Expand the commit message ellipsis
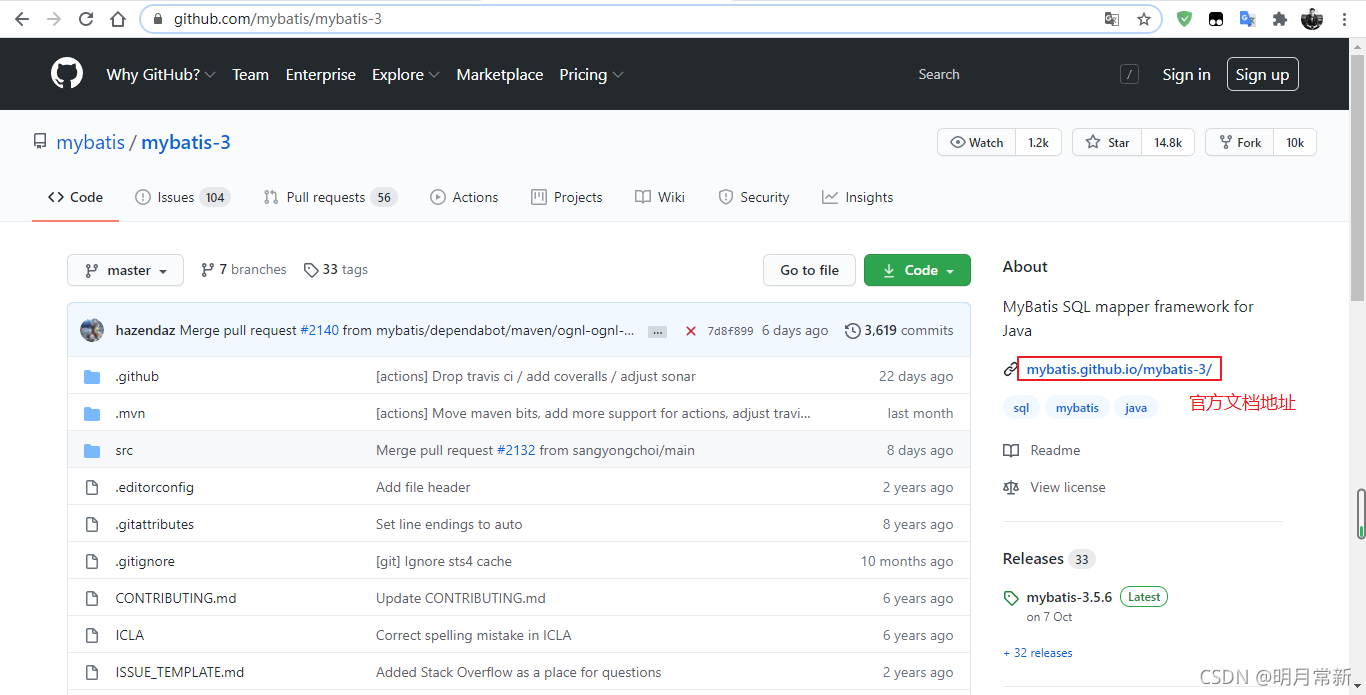1366x695 pixels. coord(657,331)
